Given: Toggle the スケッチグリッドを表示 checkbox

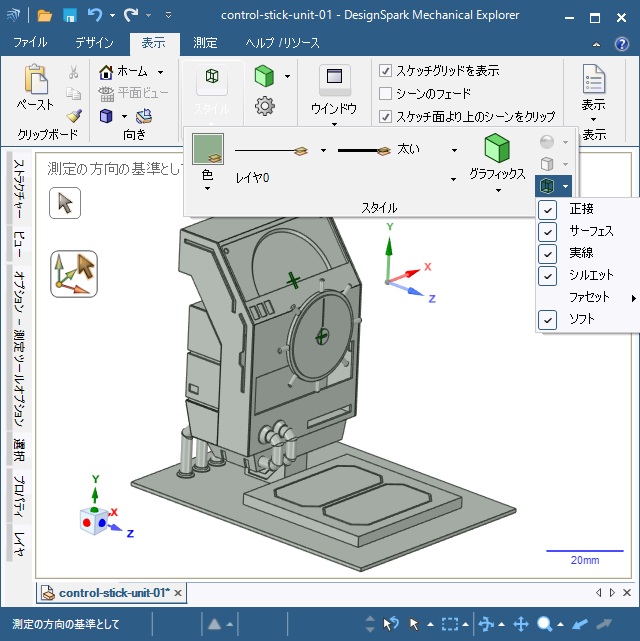Looking at the screenshot, I should (386, 71).
